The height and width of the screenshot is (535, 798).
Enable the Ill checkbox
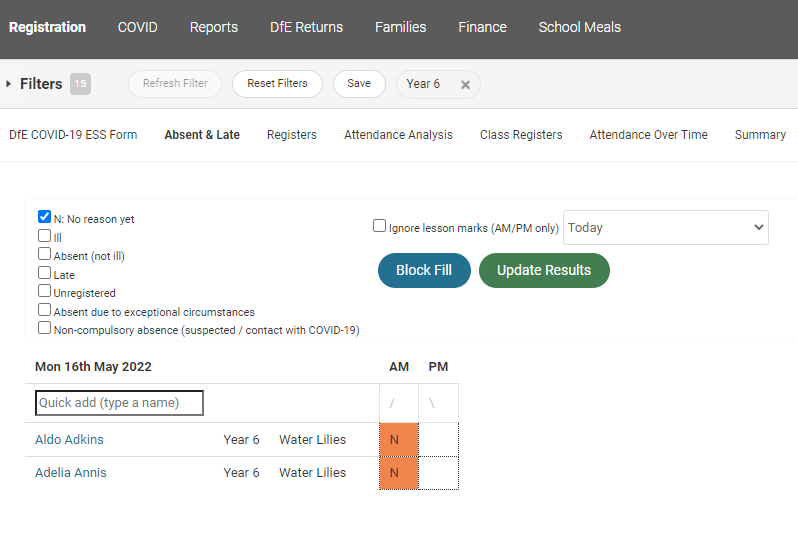click(x=44, y=236)
